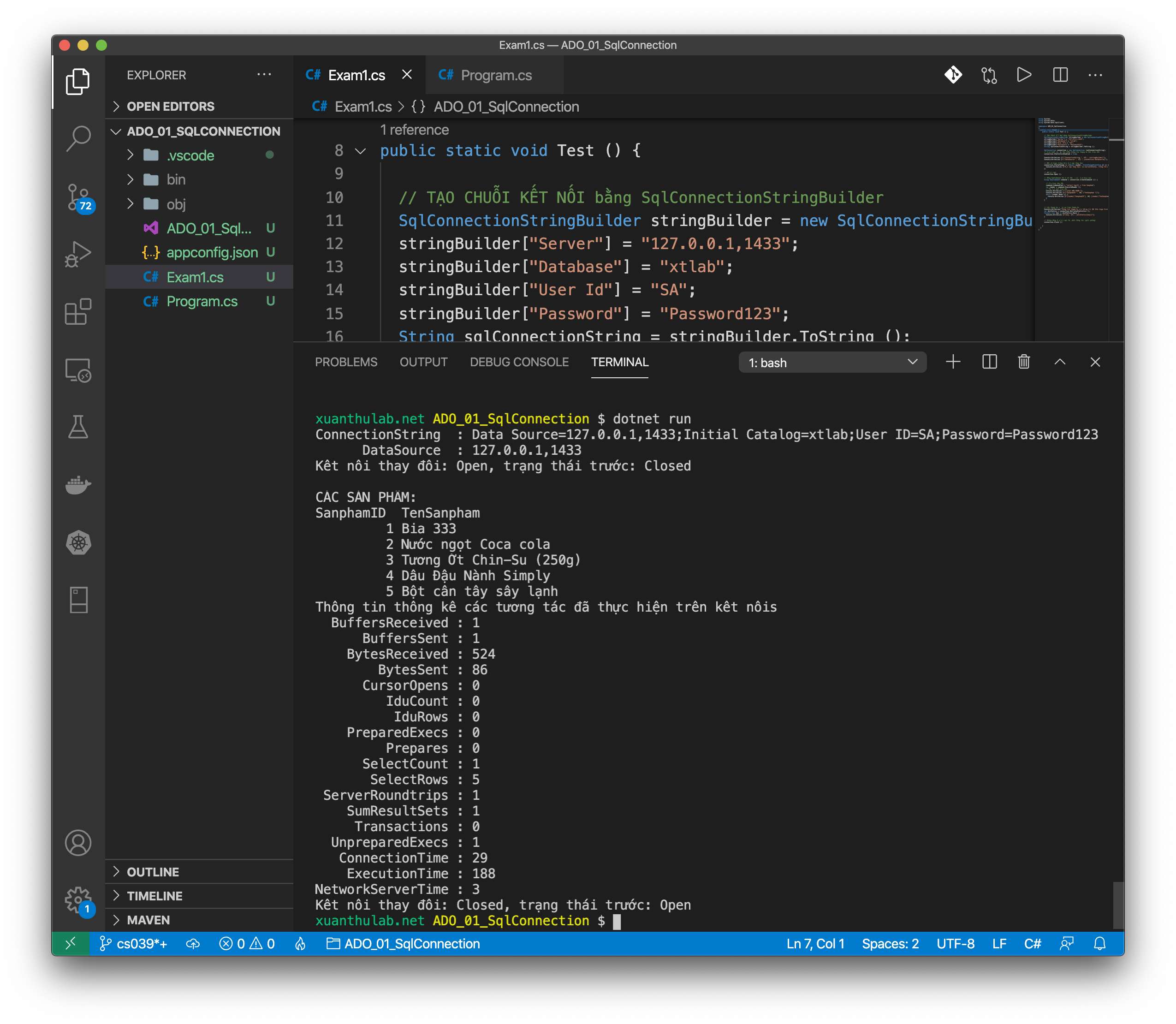The image size is (1176, 1024).
Task: Maximize the terminal panel with the chevron
Action: 1059,362
